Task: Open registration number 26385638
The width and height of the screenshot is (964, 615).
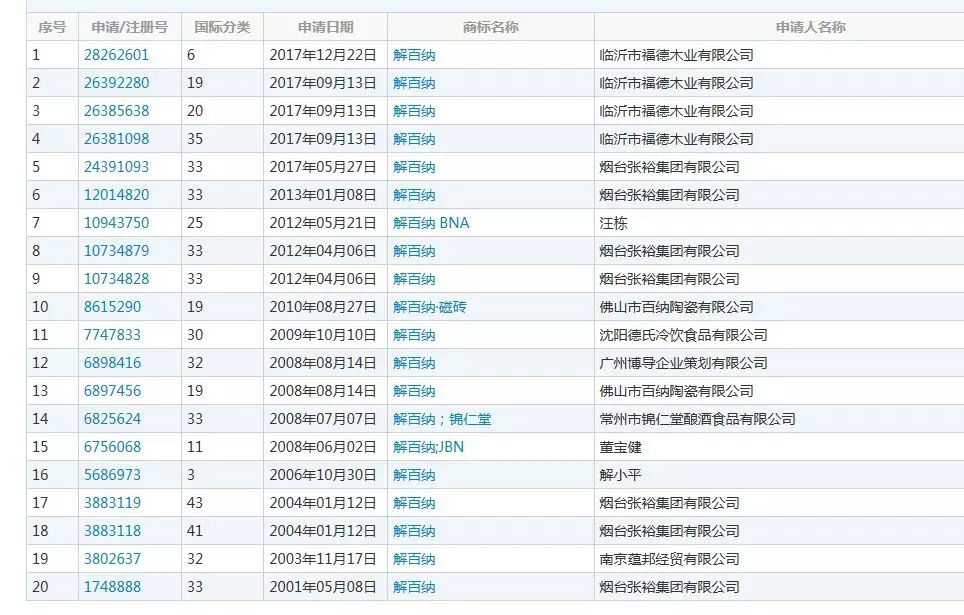Action: click(x=116, y=111)
